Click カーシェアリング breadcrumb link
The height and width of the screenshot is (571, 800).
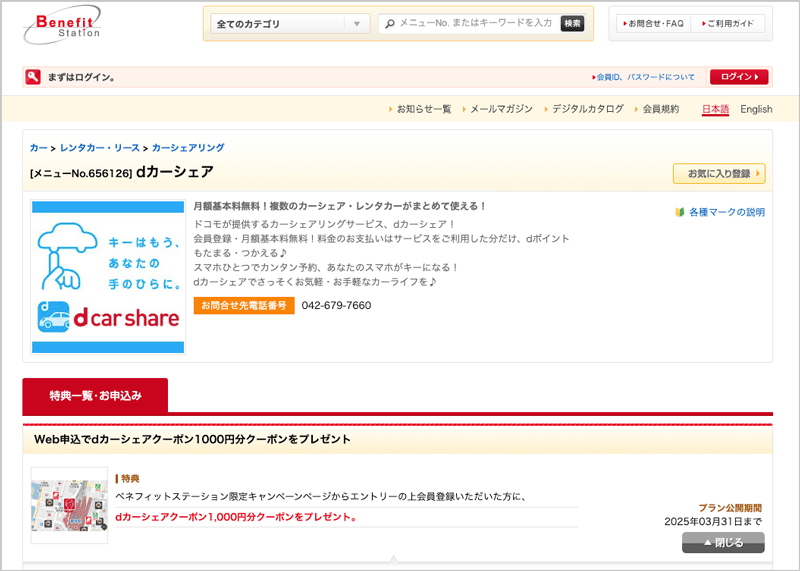click(x=188, y=148)
